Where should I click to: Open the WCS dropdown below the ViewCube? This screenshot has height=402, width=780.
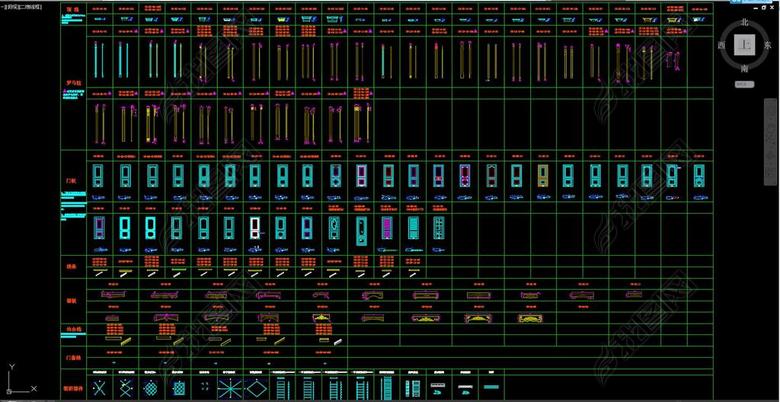click(744, 85)
